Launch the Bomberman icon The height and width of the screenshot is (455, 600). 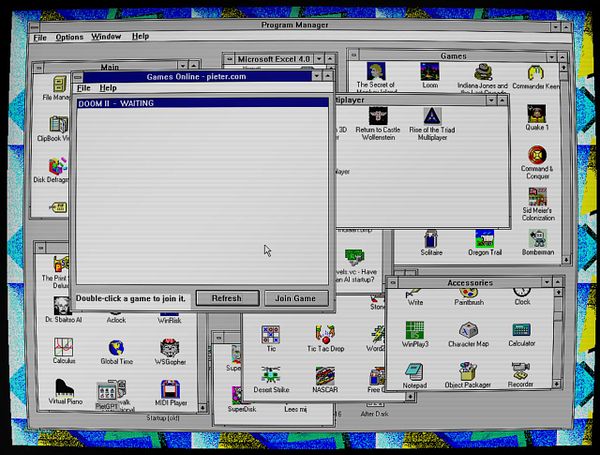click(538, 238)
